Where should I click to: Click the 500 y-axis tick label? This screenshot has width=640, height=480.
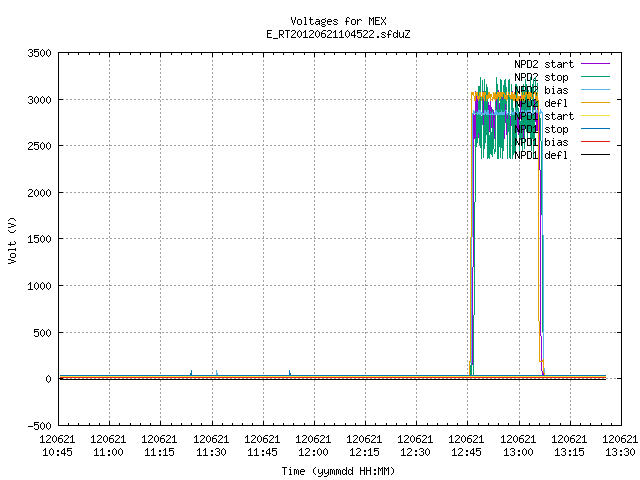tap(42, 333)
